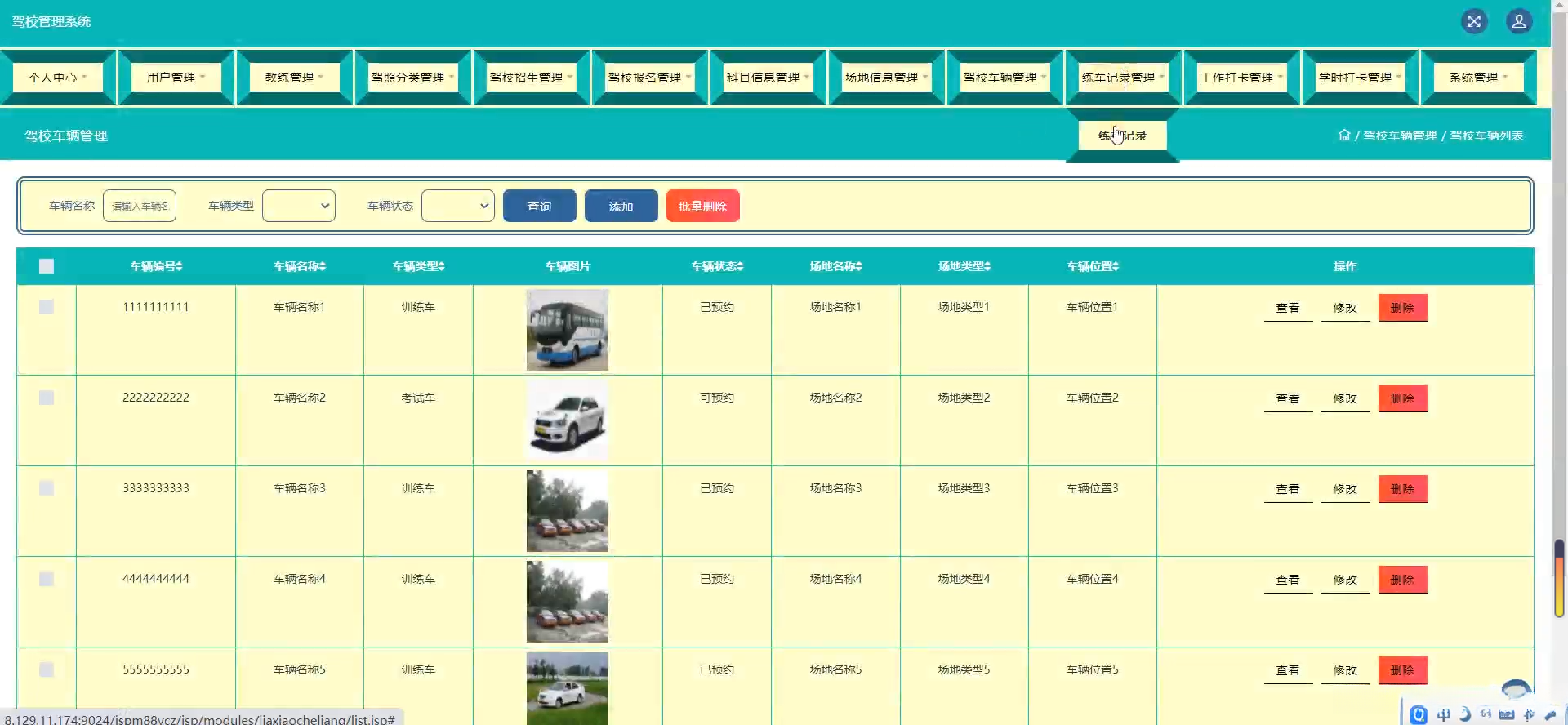Check the row checkbox for 3333333333
Image resolution: width=1568 pixels, height=725 pixels.
pos(47,488)
